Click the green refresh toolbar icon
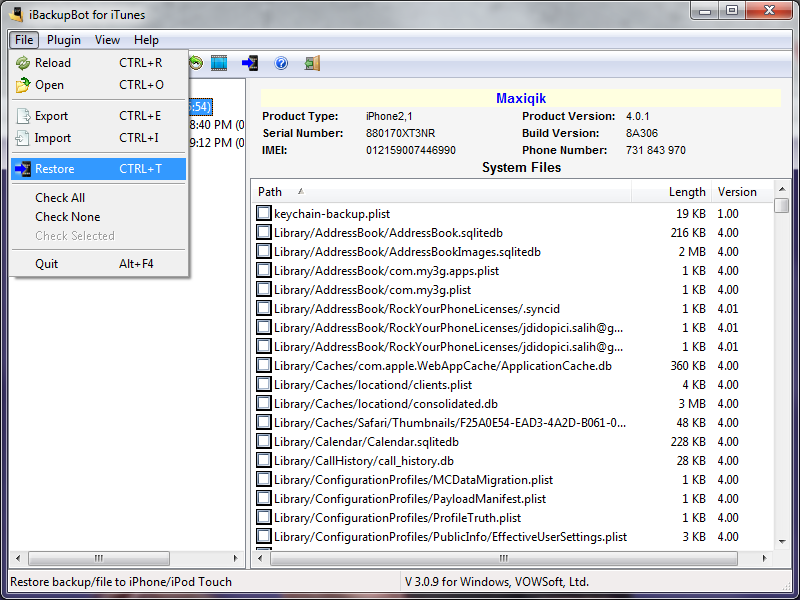The height and width of the screenshot is (600, 800). tap(196, 63)
